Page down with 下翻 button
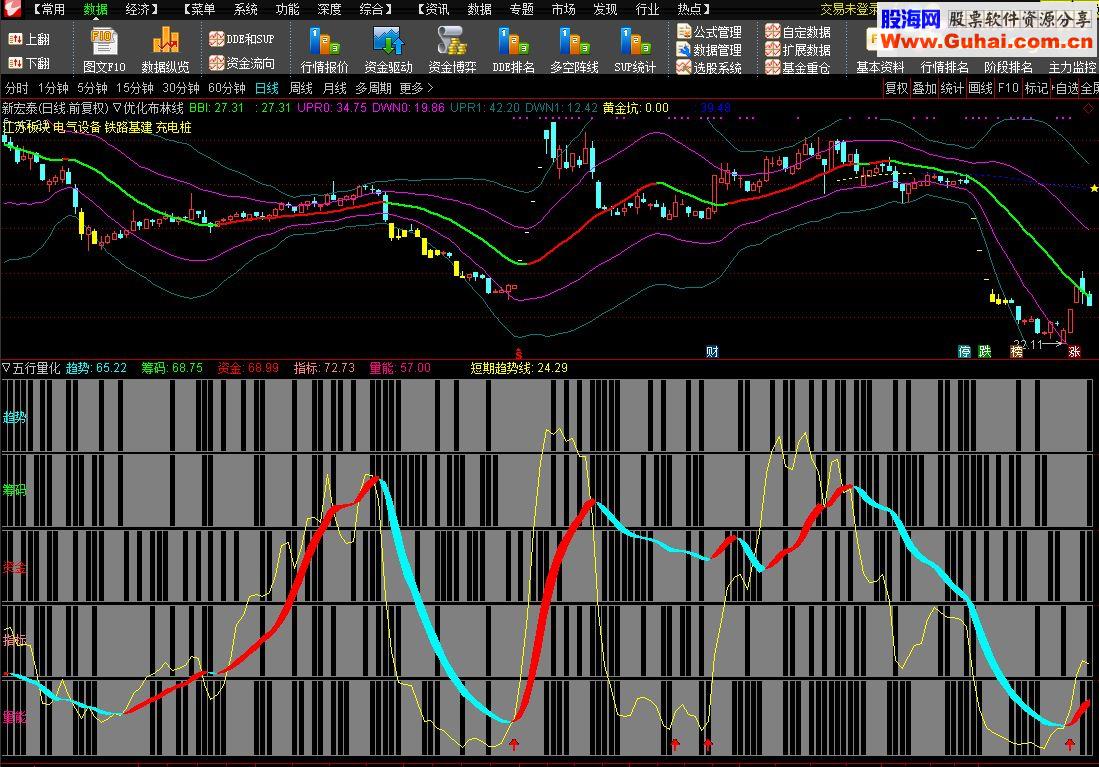 click(x=29, y=63)
